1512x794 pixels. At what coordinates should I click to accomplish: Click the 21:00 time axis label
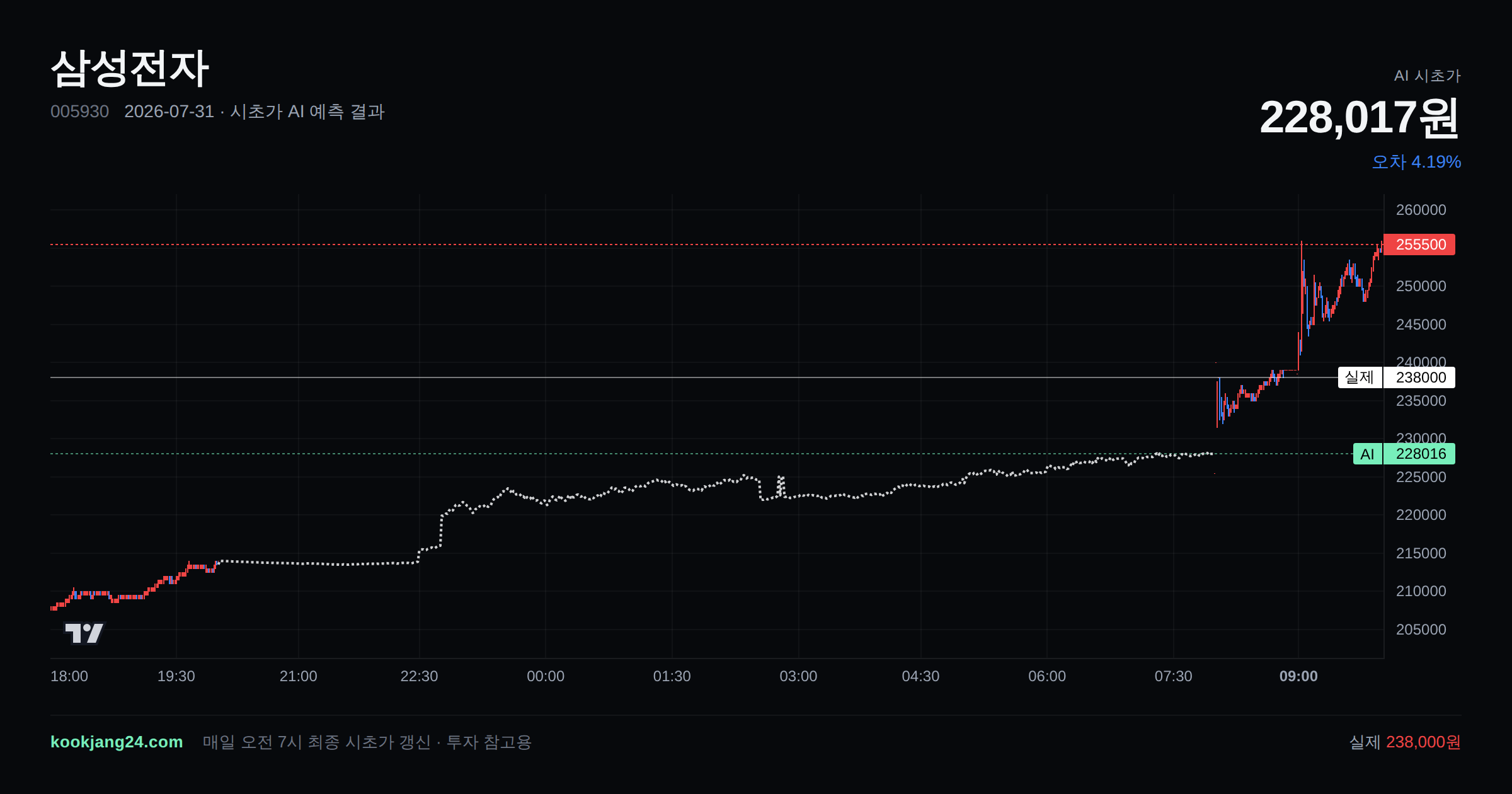tap(299, 676)
